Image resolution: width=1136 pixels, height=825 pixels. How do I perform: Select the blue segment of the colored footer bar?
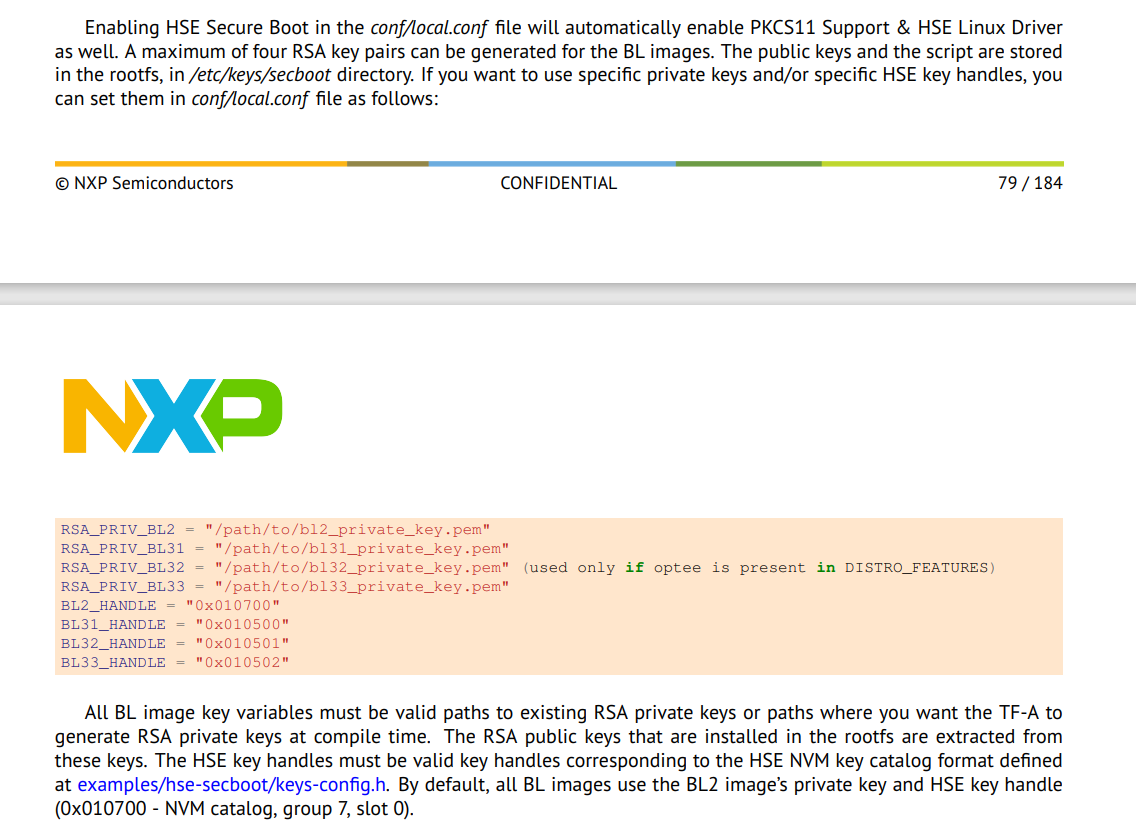tap(550, 162)
